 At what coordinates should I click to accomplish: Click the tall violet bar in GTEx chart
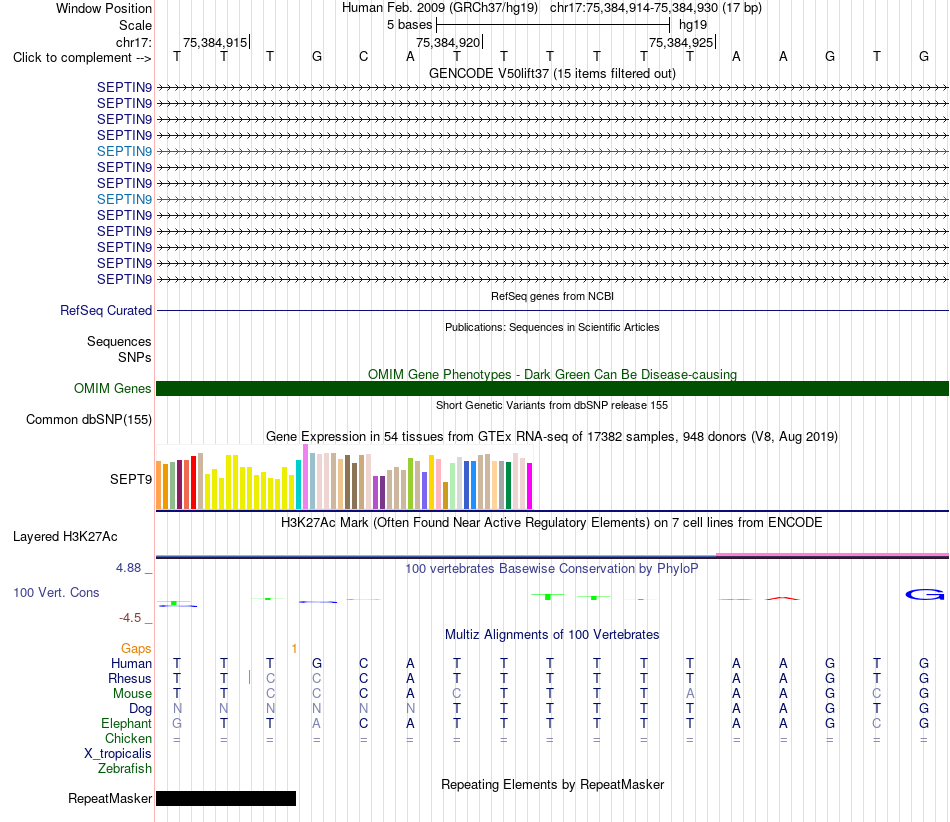coord(305,476)
